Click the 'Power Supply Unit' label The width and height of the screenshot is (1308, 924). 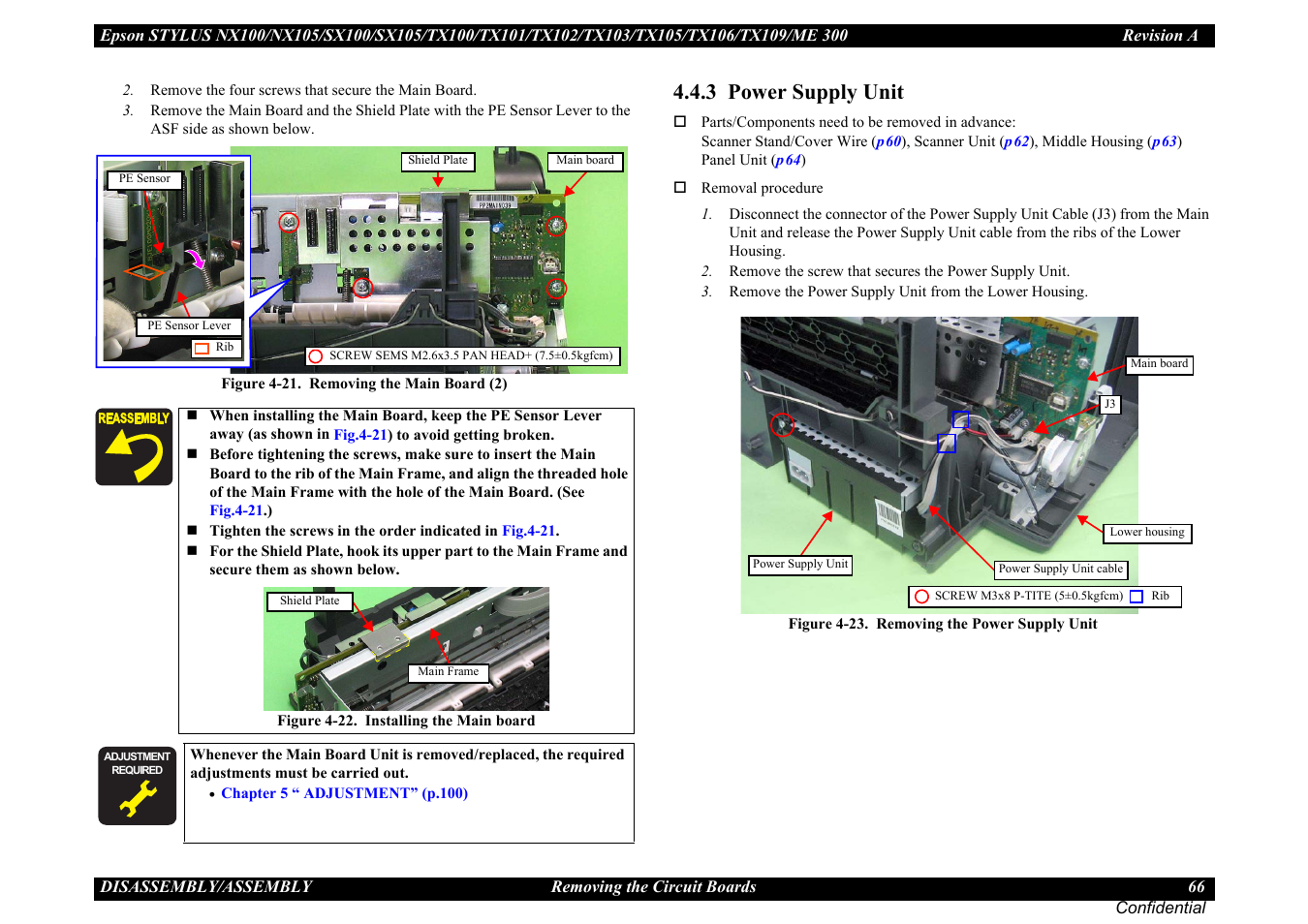point(800,565)
